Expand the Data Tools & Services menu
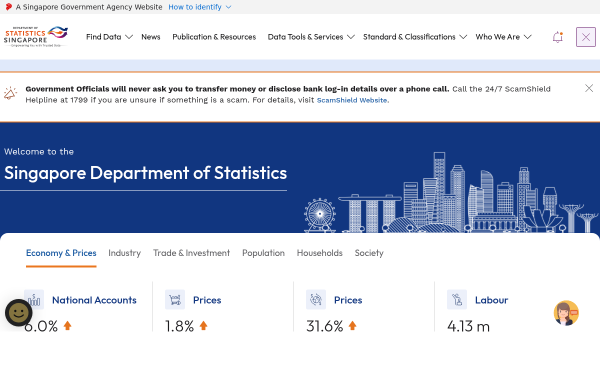 [311, 37]
